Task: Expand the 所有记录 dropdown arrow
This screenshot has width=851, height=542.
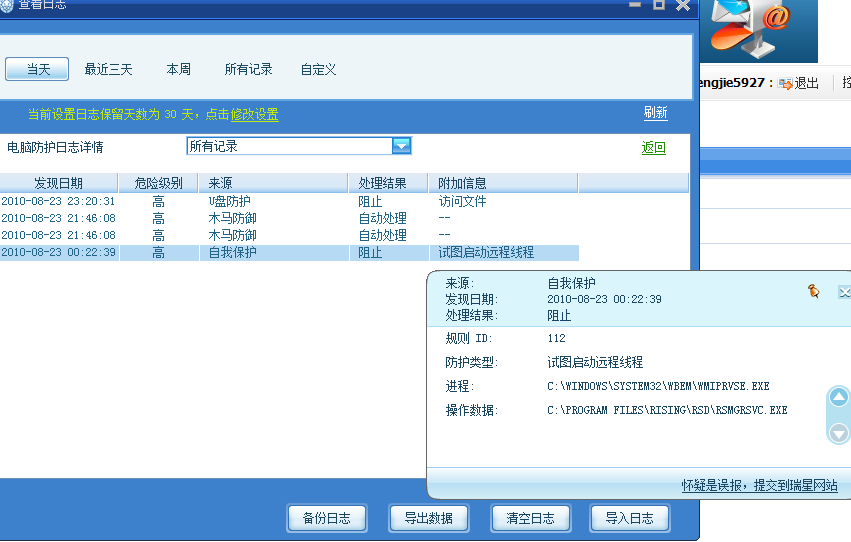Action: pos(402,146)
